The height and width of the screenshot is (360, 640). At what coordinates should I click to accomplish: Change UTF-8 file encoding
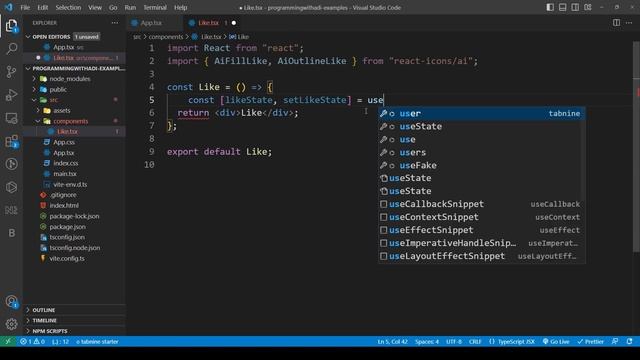(x=454, y=342)
